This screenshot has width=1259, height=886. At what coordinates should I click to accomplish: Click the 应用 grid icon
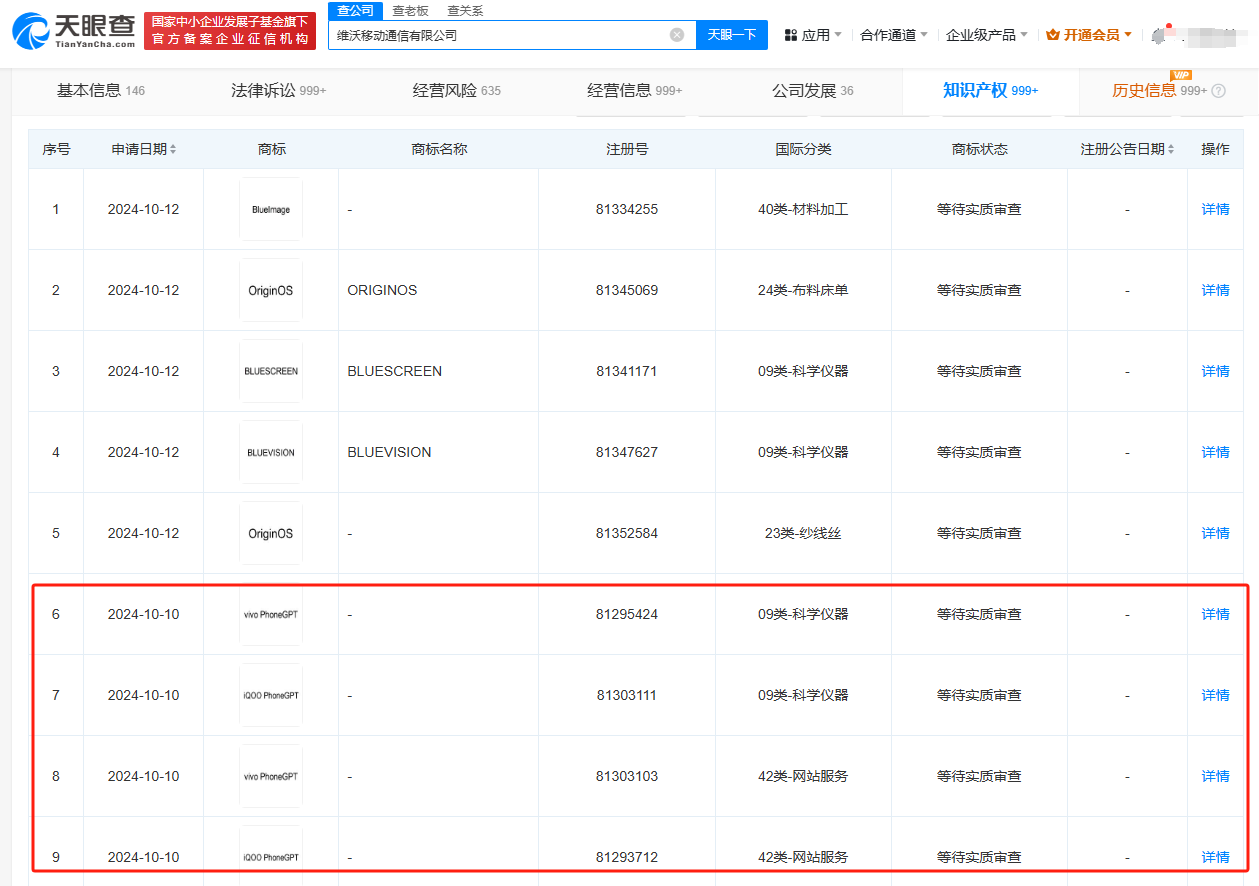click(791, 35)
